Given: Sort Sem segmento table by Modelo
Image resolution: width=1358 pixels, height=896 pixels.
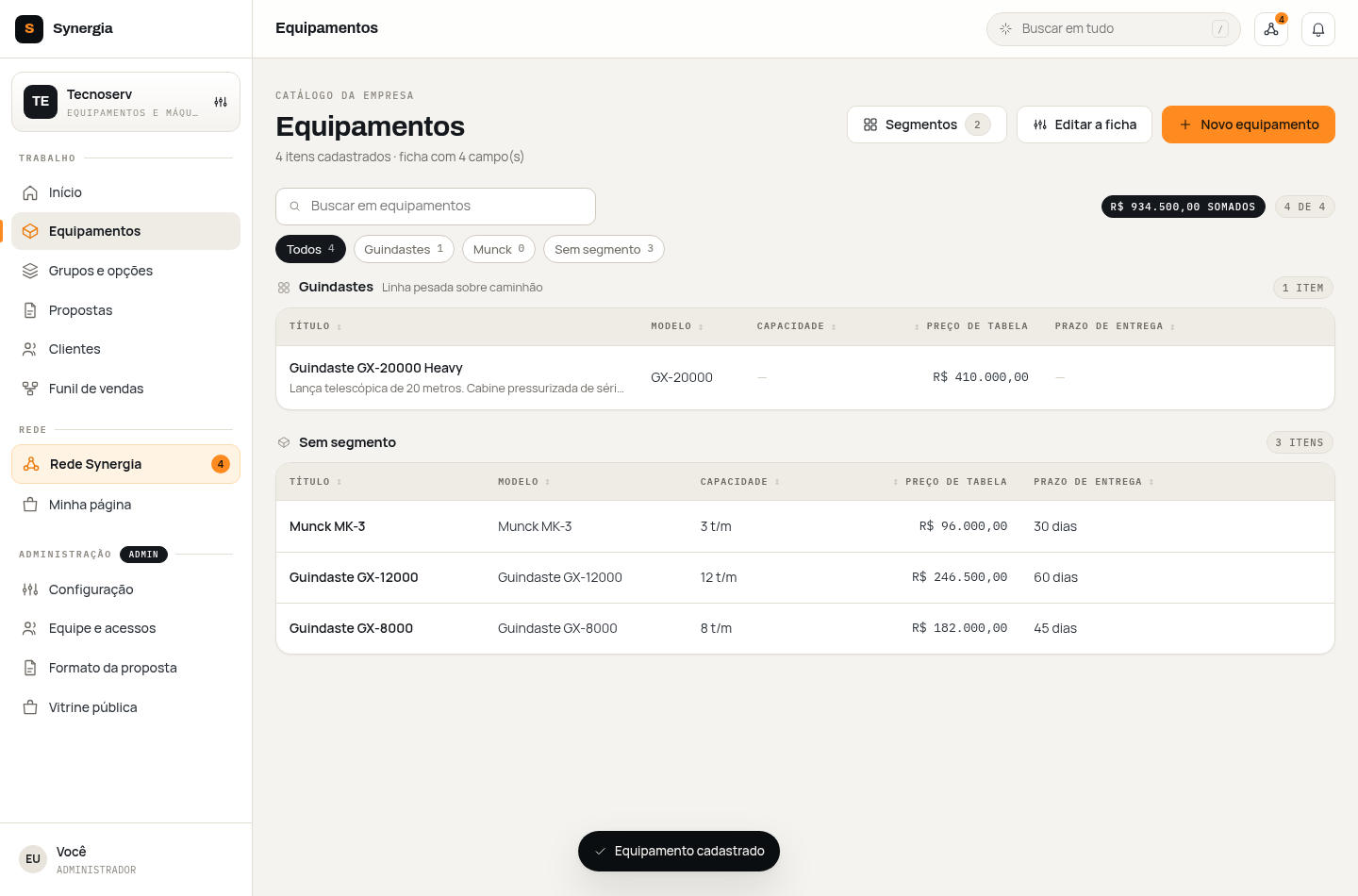Looking at the screenshot, I should coord(524,482).
